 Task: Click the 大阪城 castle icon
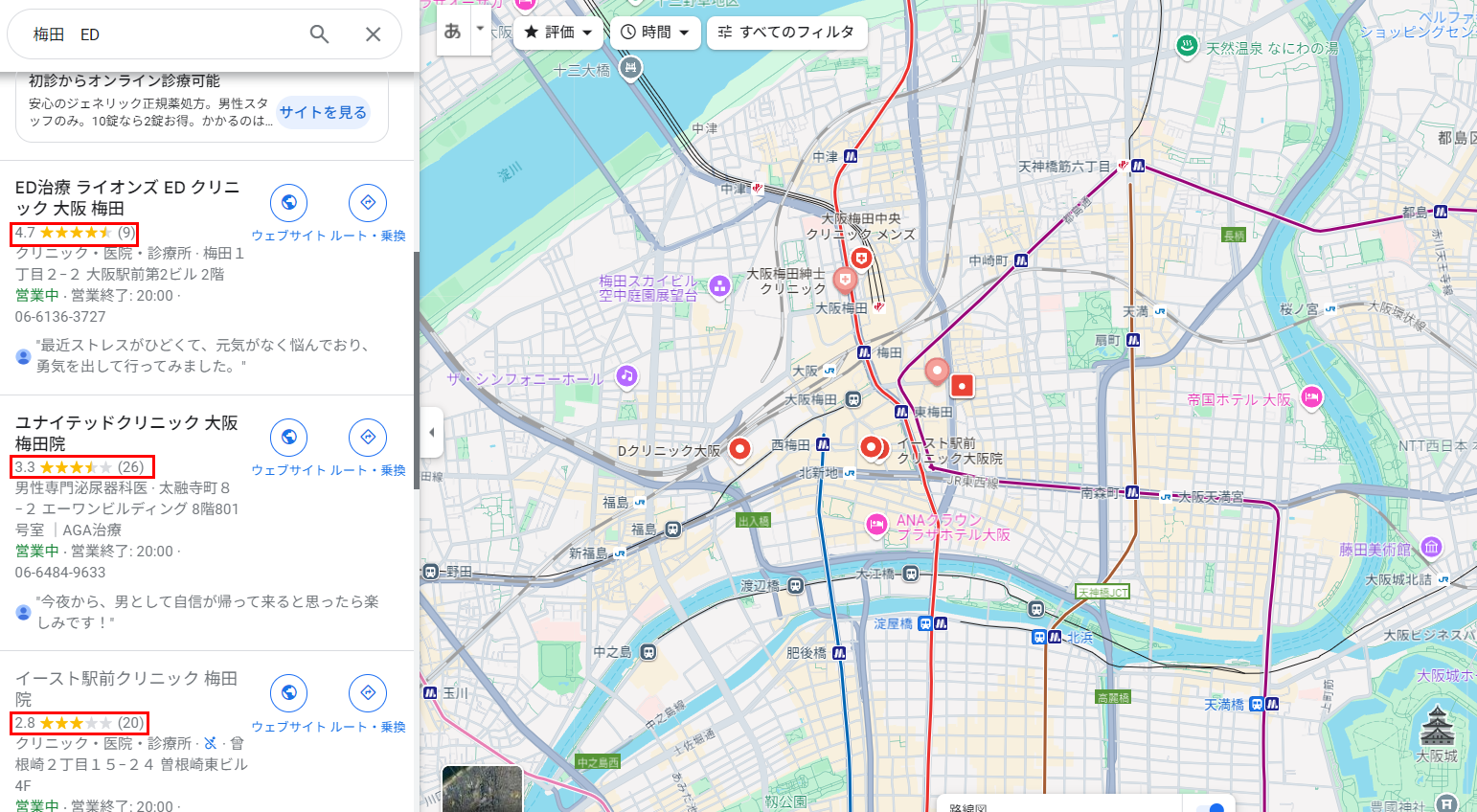coord(1437,725)
